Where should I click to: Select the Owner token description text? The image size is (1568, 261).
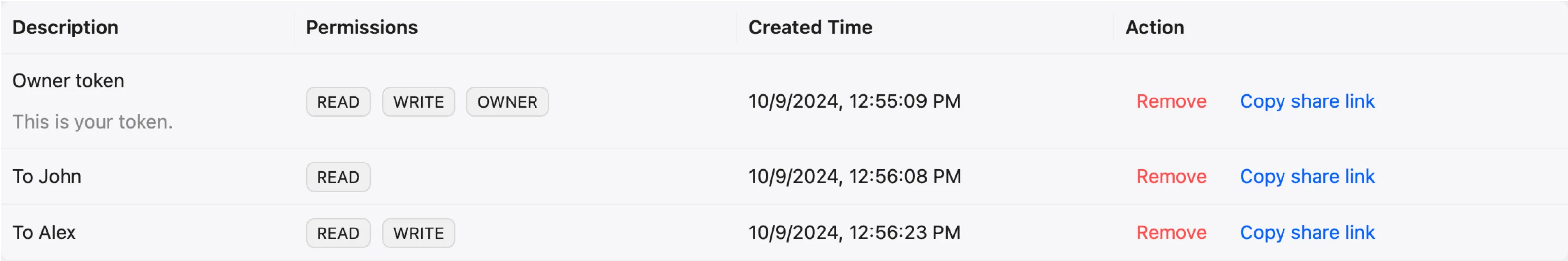point(68,81)
